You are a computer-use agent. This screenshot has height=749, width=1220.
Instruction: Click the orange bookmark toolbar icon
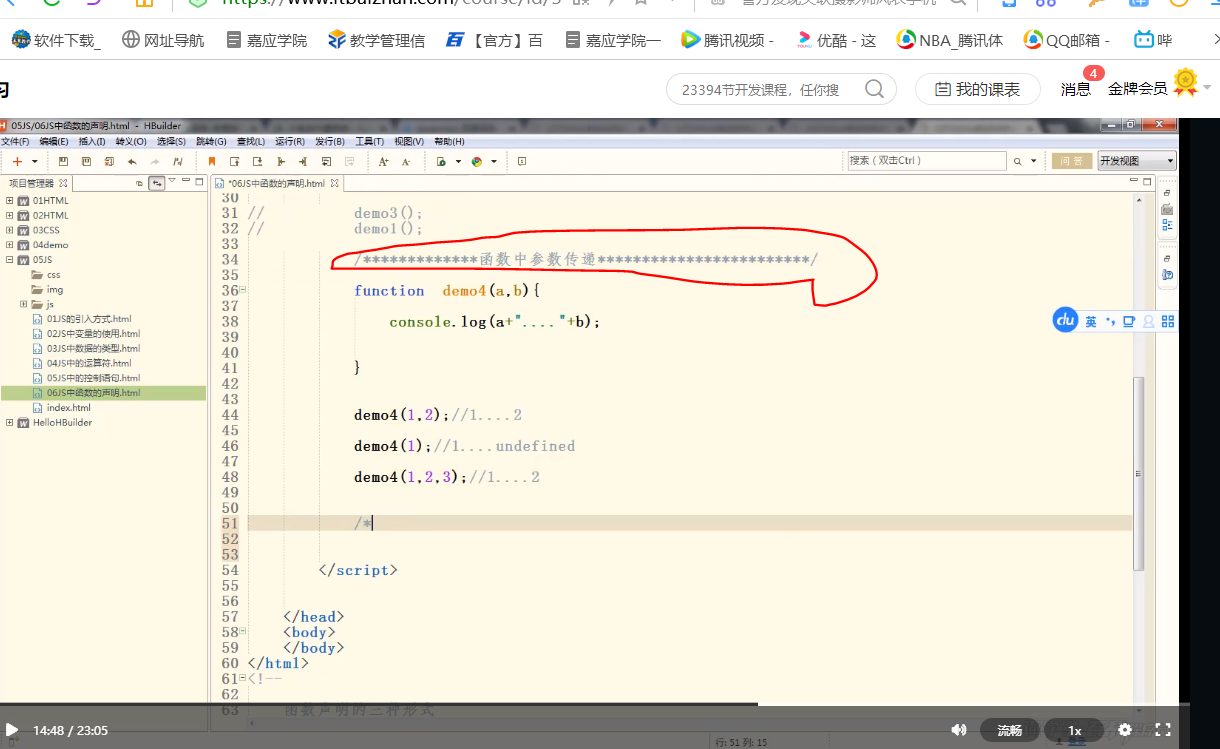click(211, 161)
